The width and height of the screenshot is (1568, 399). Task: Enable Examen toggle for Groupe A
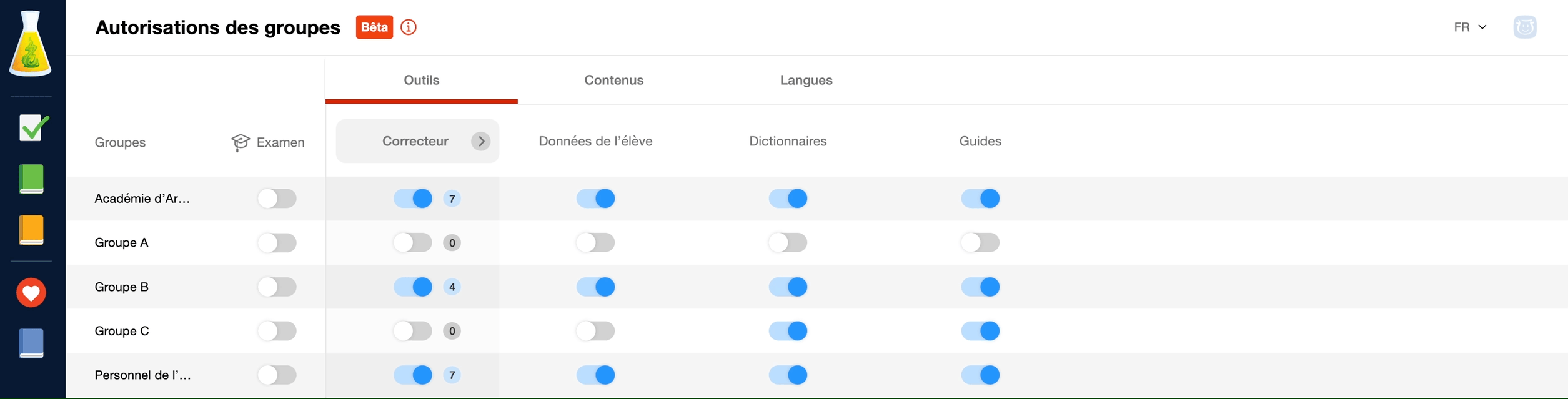point(277,243)
